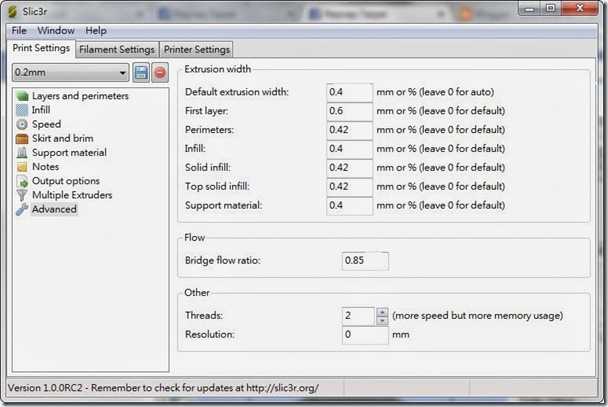This screenshot has width=608, height=407.
Task: Select Notes in the settings list
Action: click(x=45, y=167)
